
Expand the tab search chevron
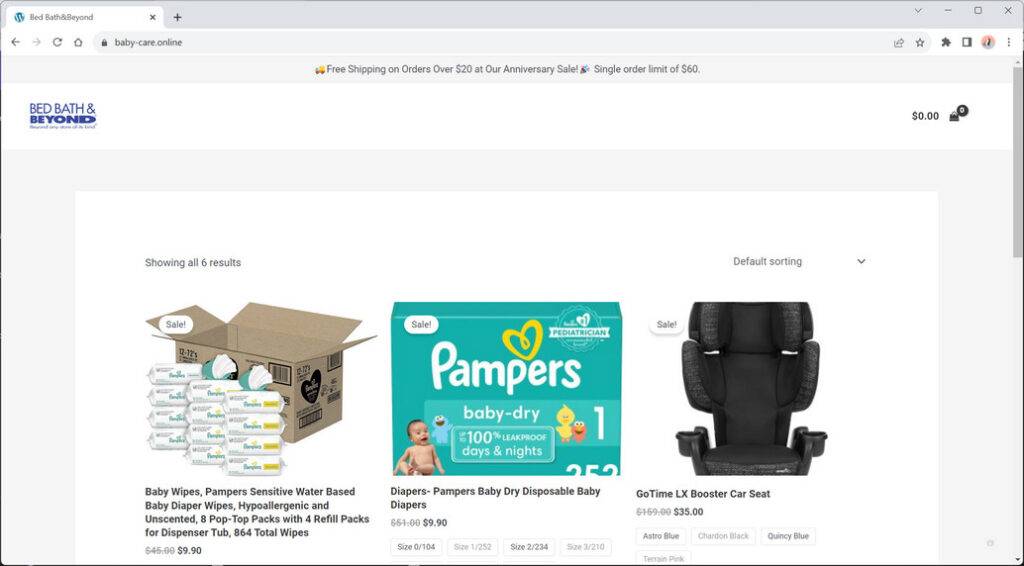[x=918, y=10]
